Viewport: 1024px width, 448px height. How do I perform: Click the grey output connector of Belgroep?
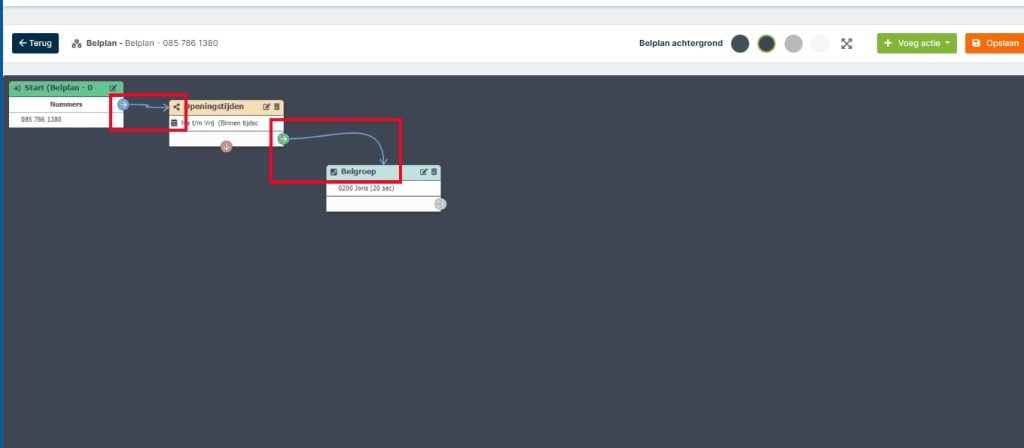click(440, 204)
